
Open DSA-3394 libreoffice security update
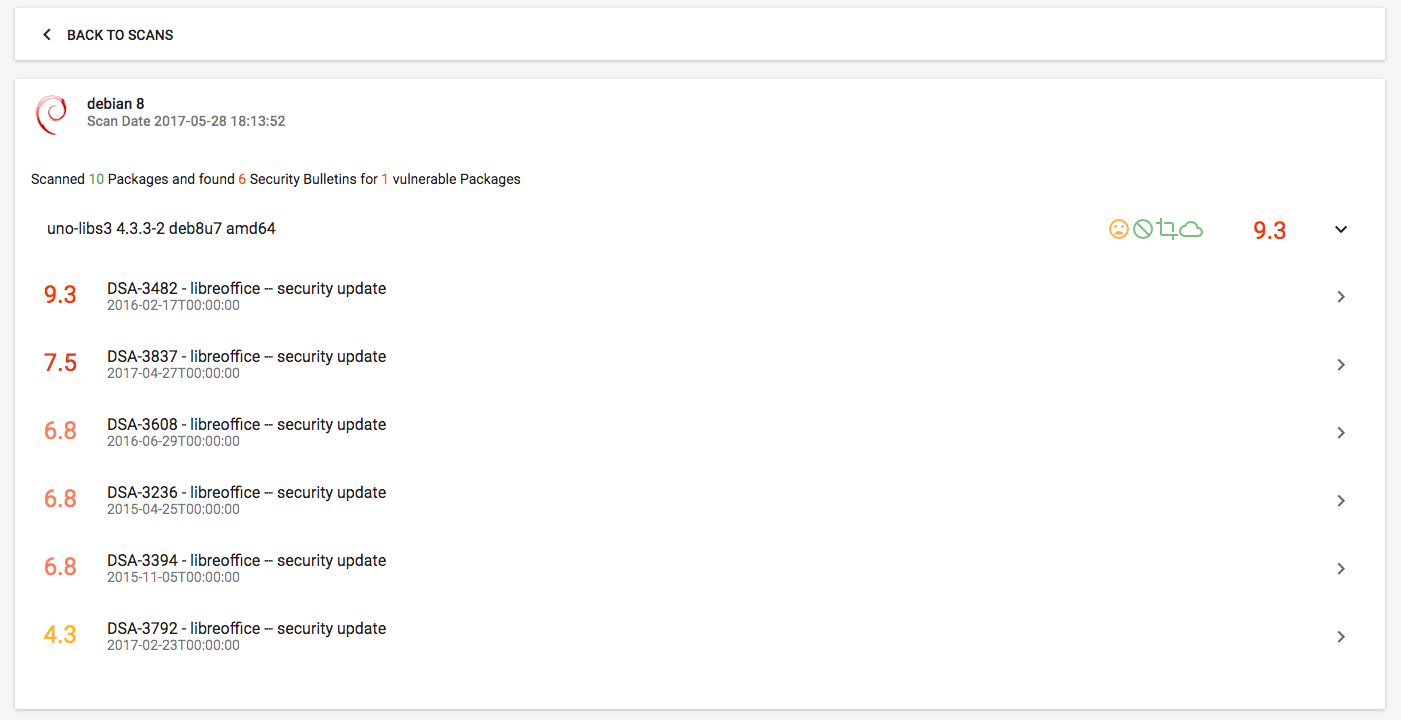(246, 560)
